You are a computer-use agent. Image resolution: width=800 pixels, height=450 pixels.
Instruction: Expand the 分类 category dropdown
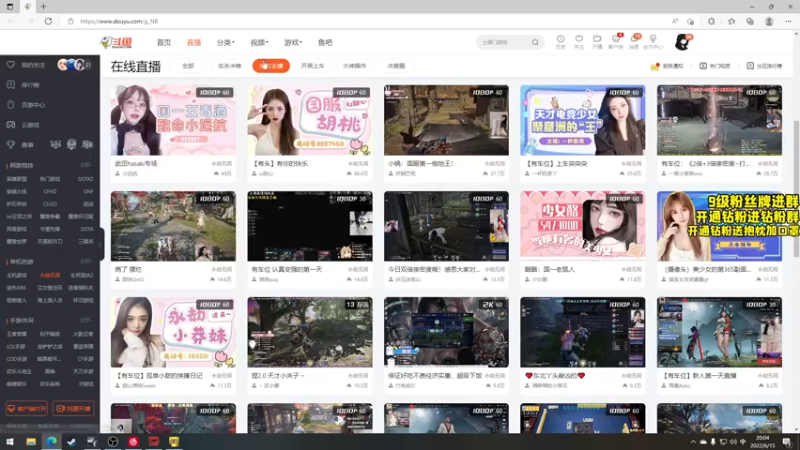click(226, 42)
